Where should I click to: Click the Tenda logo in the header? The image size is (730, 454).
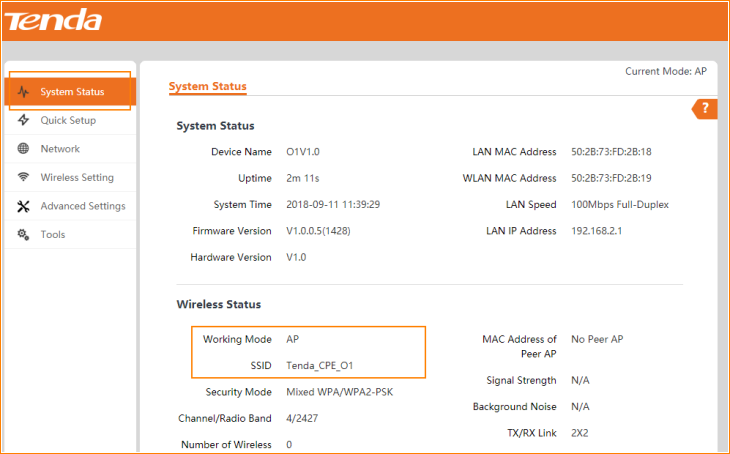(x=56, y=20)
